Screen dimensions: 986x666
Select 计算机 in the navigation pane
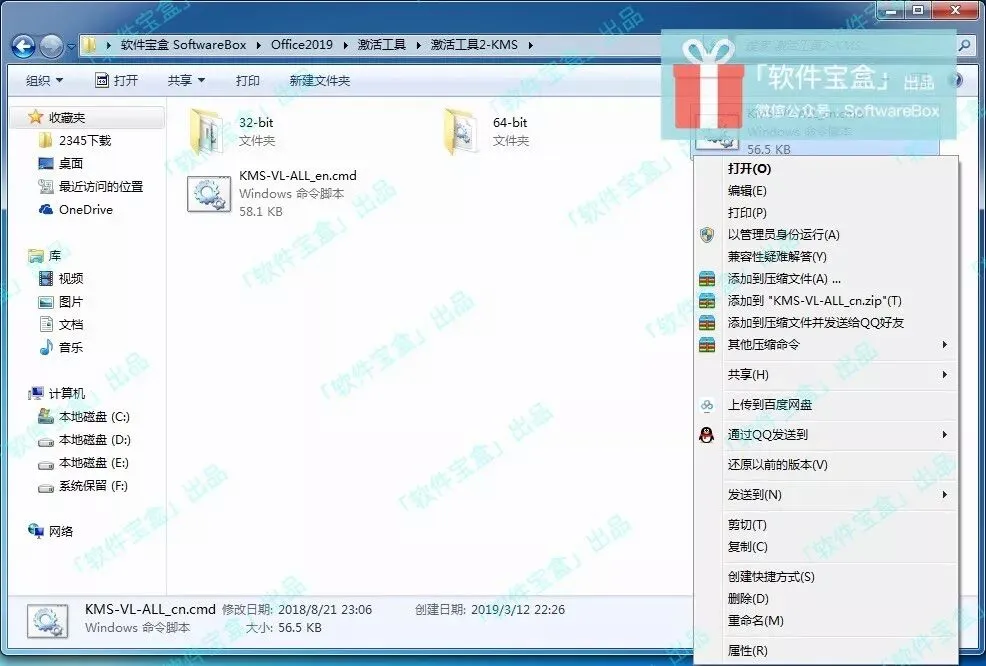click(56, 394)
